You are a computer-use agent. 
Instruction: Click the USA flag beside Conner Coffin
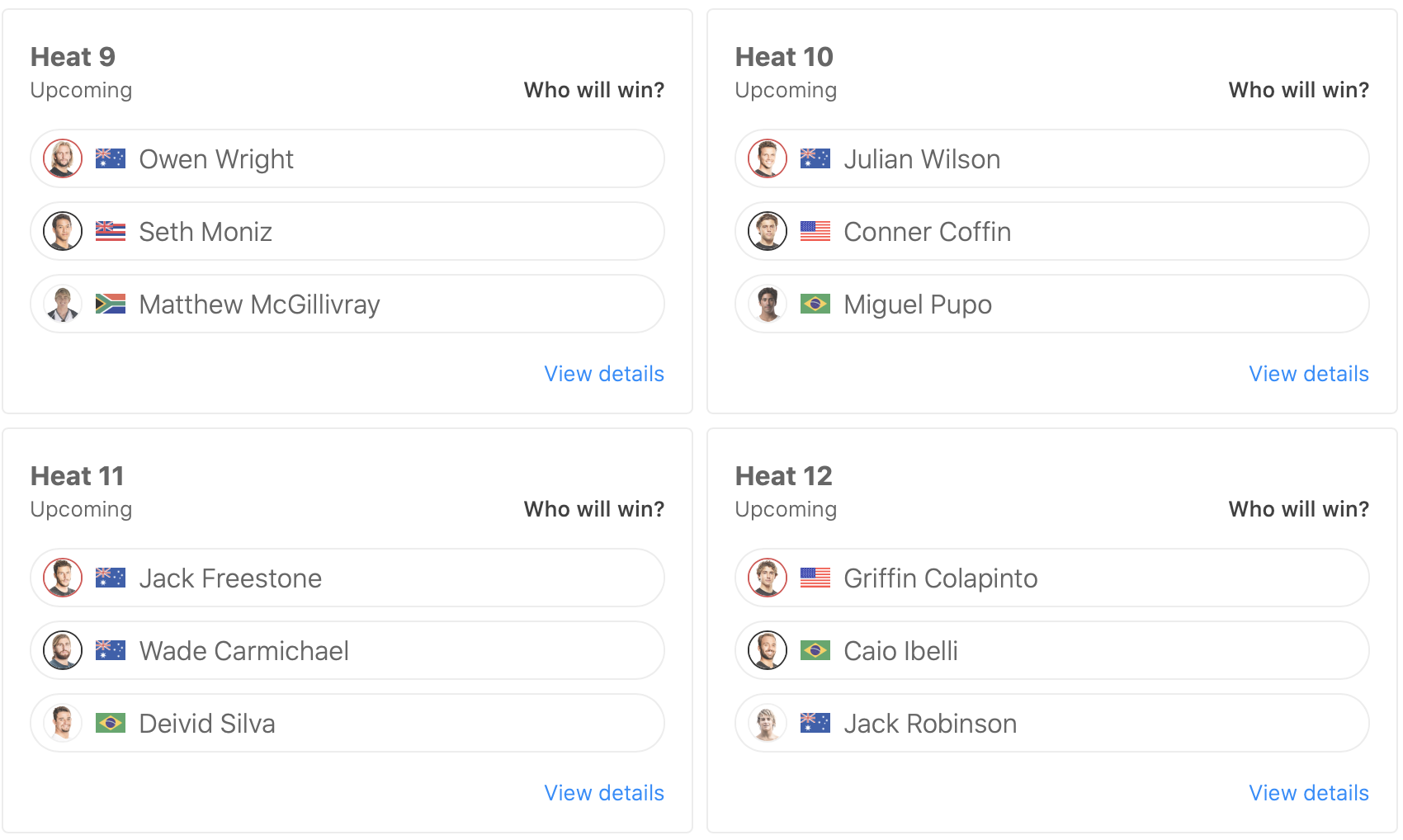click(815, 231)
